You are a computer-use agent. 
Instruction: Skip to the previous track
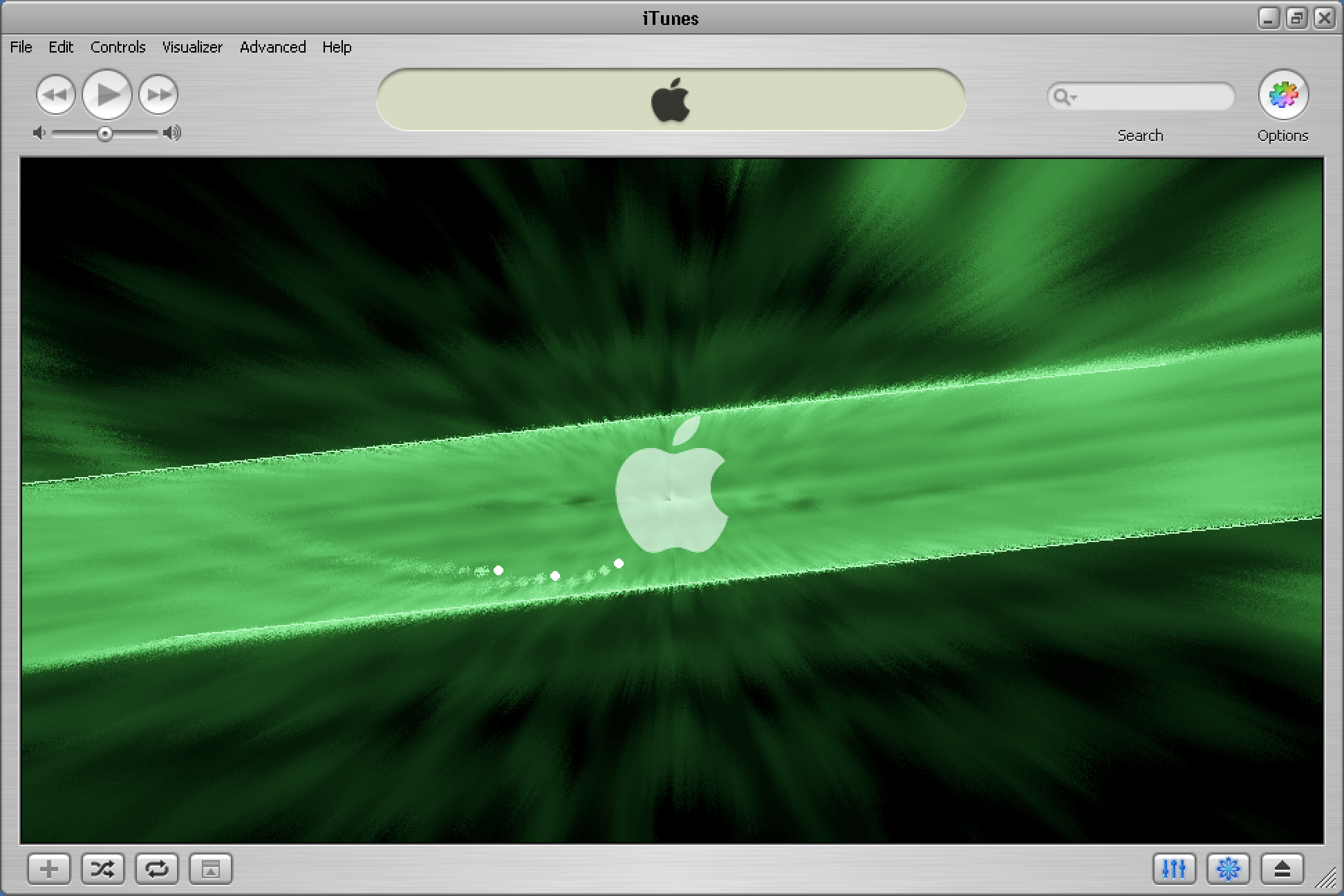(55, 95)
